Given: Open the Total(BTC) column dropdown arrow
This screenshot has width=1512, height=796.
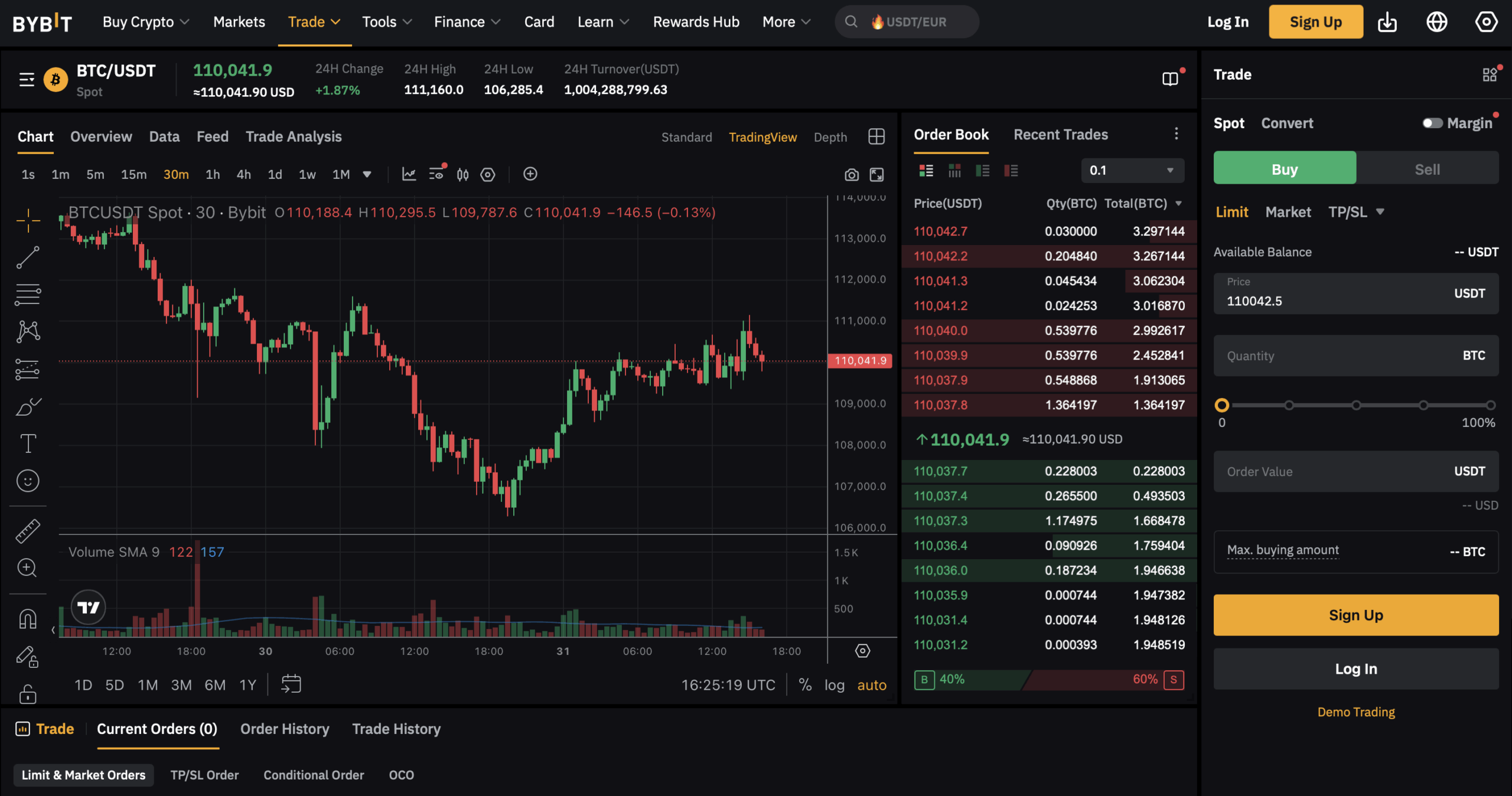Looking at the screenshot, I should pyautogui.click(x=1178, y=203).
